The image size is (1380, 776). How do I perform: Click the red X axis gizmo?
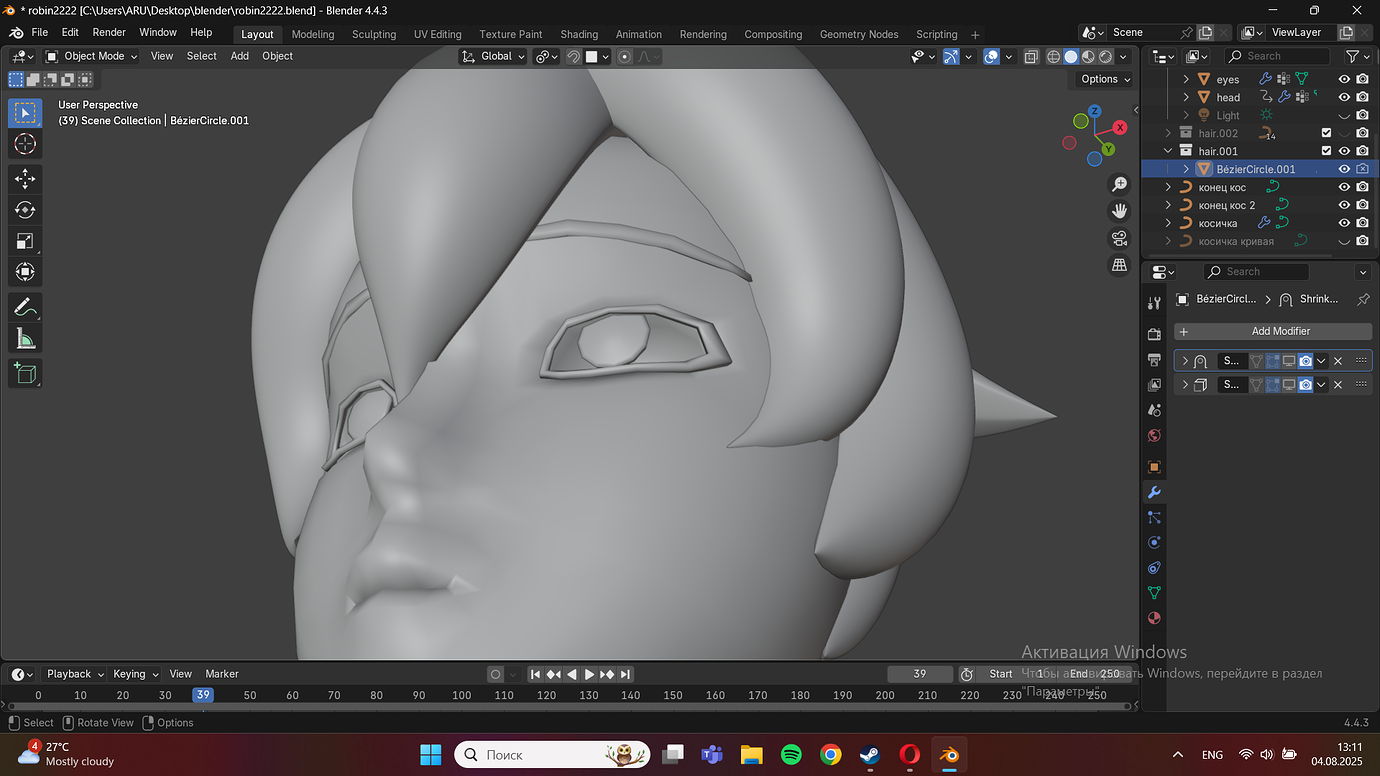point(1120,127)
